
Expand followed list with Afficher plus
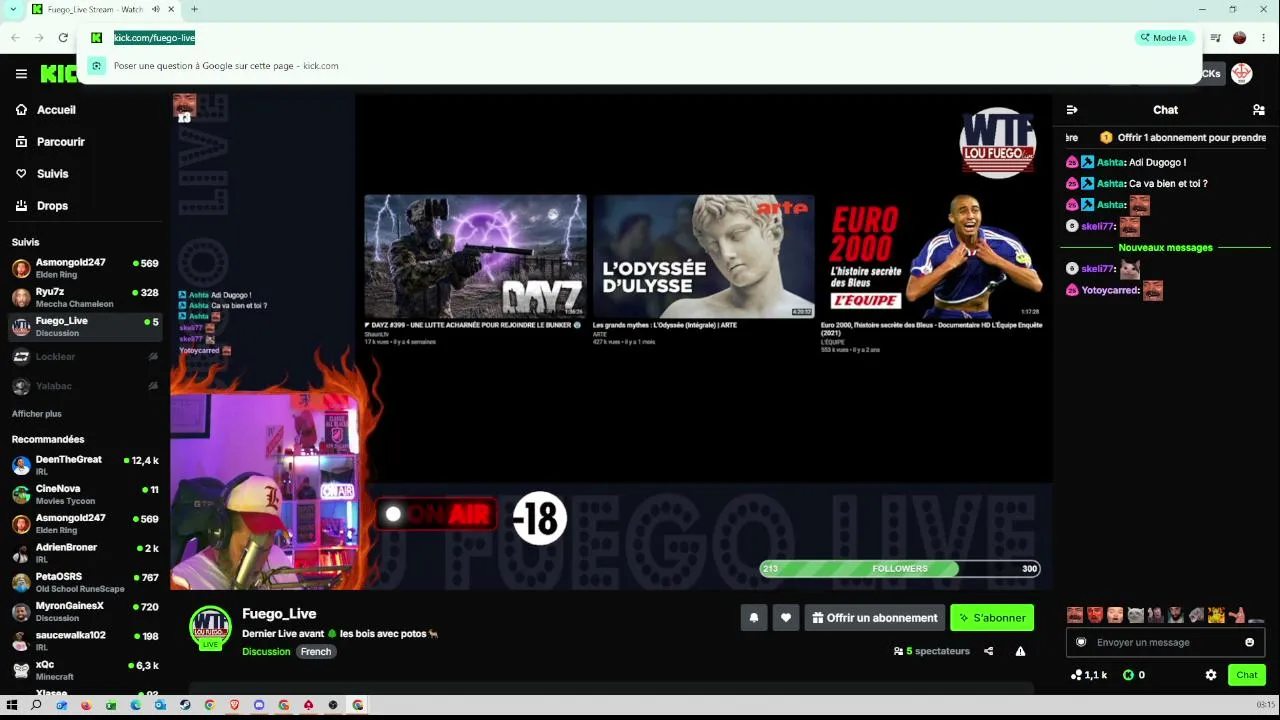37,414
